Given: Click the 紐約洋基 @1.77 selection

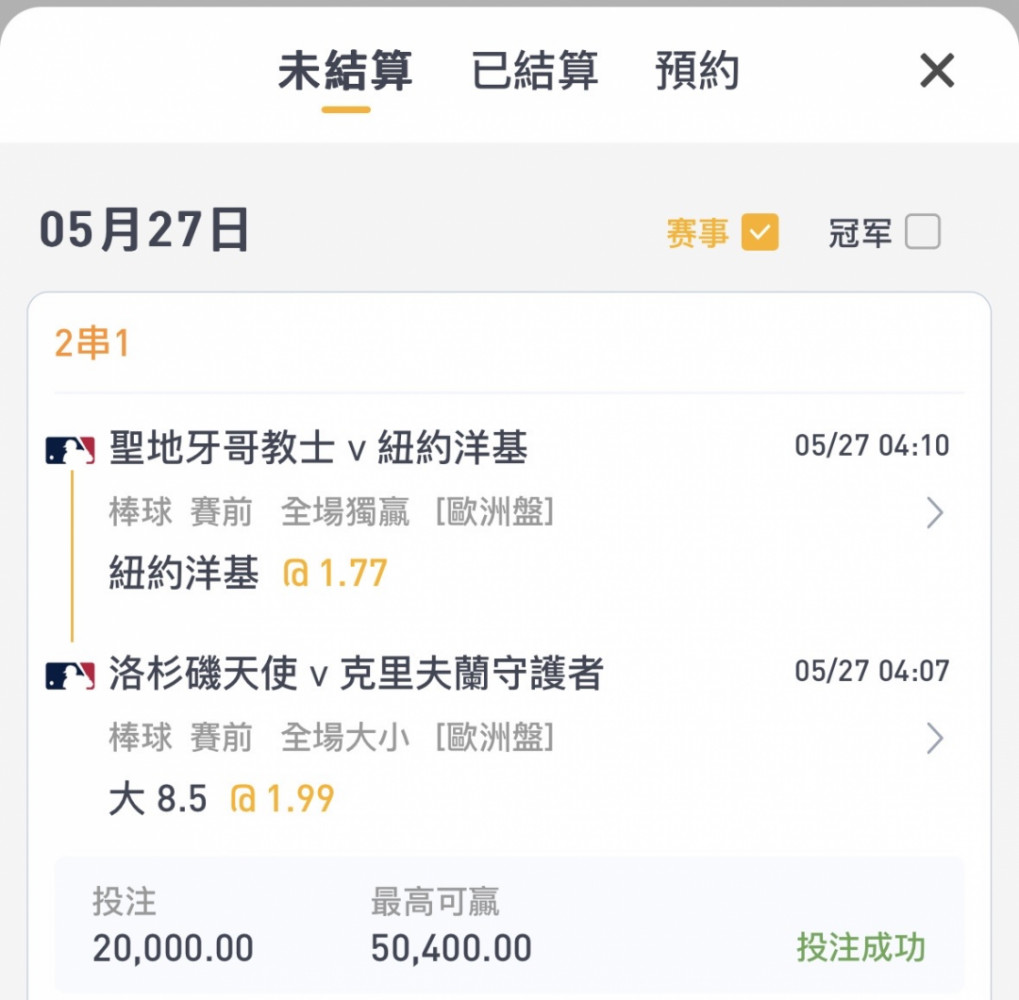Looking at the screenshot, I should click(x=248, y=572).
